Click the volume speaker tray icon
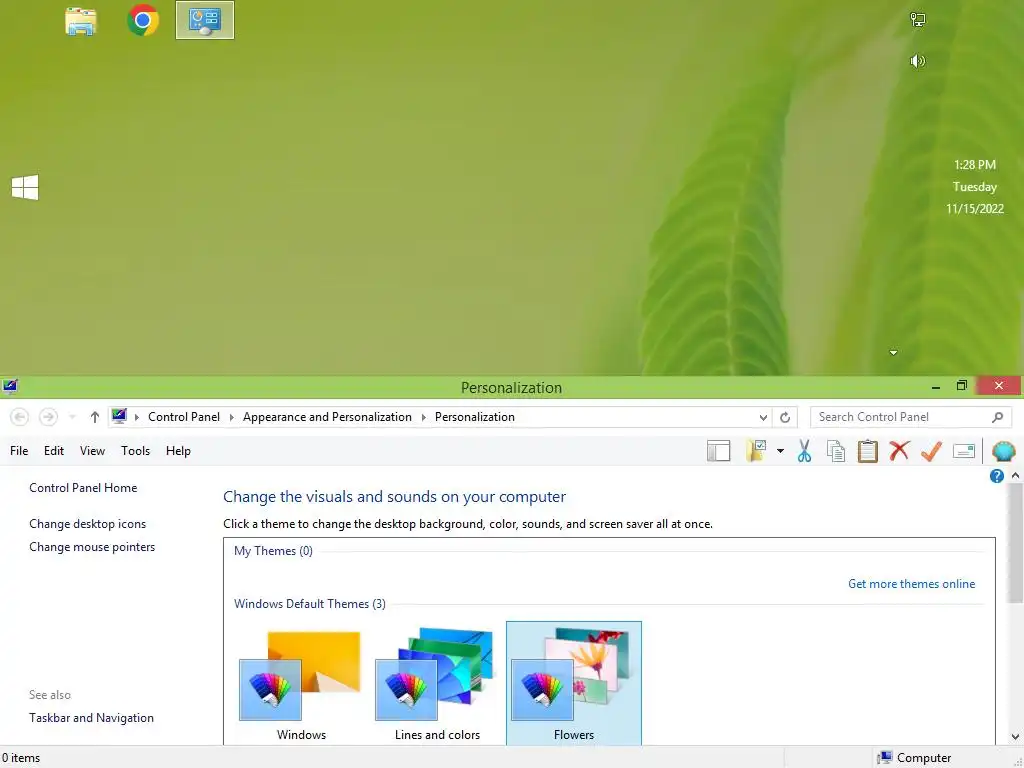Screen dimensions: 1024x768 [918, 61]
